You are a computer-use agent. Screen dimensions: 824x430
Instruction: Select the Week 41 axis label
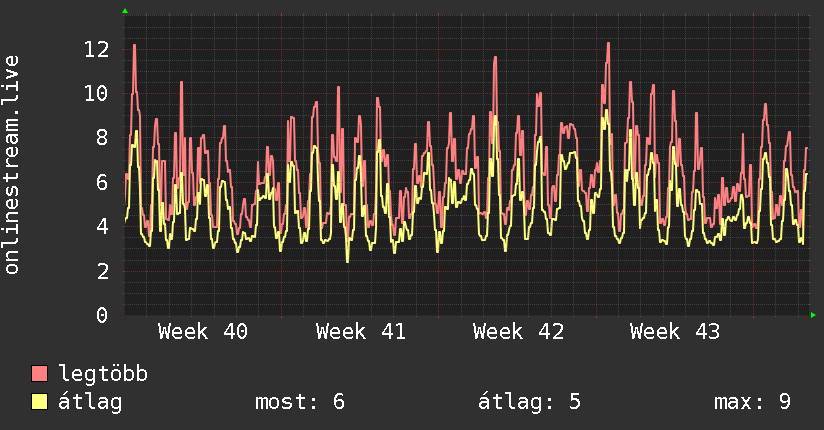(360, 332)
